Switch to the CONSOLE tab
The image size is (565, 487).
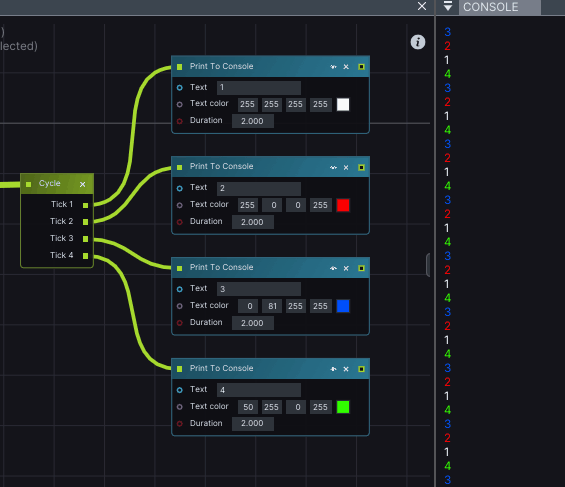499,7
